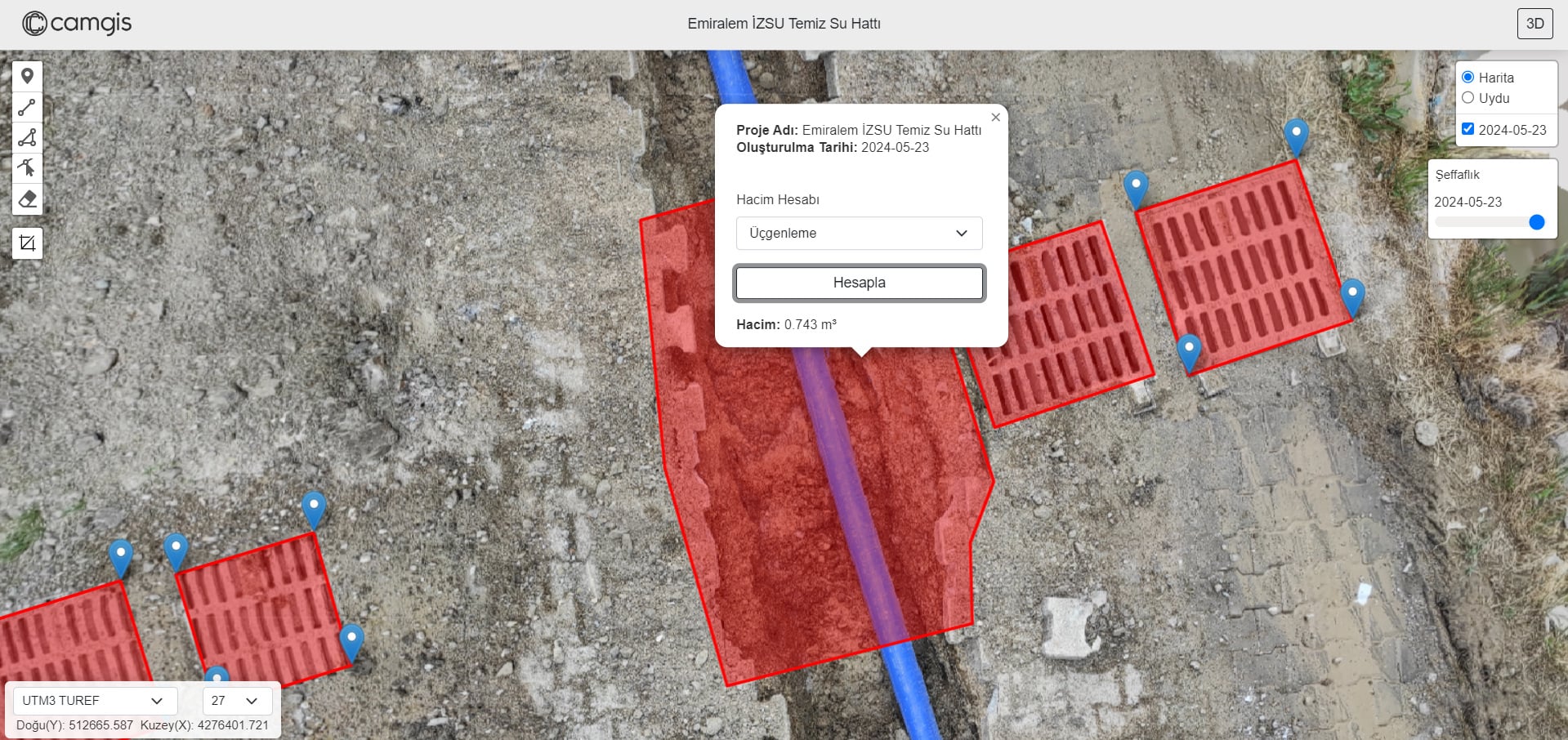Adjust the Şeffaflık transparency slider handle
Screen dimensions: 1568x740
click(x=1536, y=222)
